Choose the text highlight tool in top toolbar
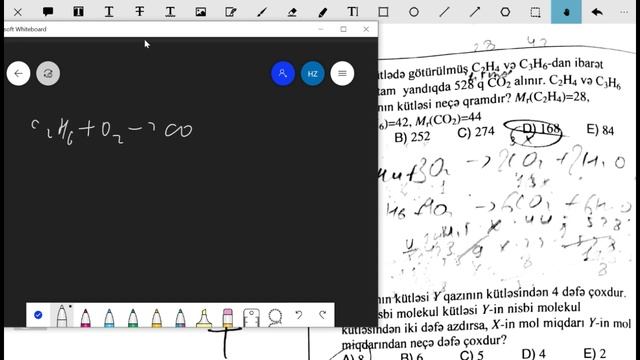The height and width of the screenshot is (360, 640). tap(78, 12)
